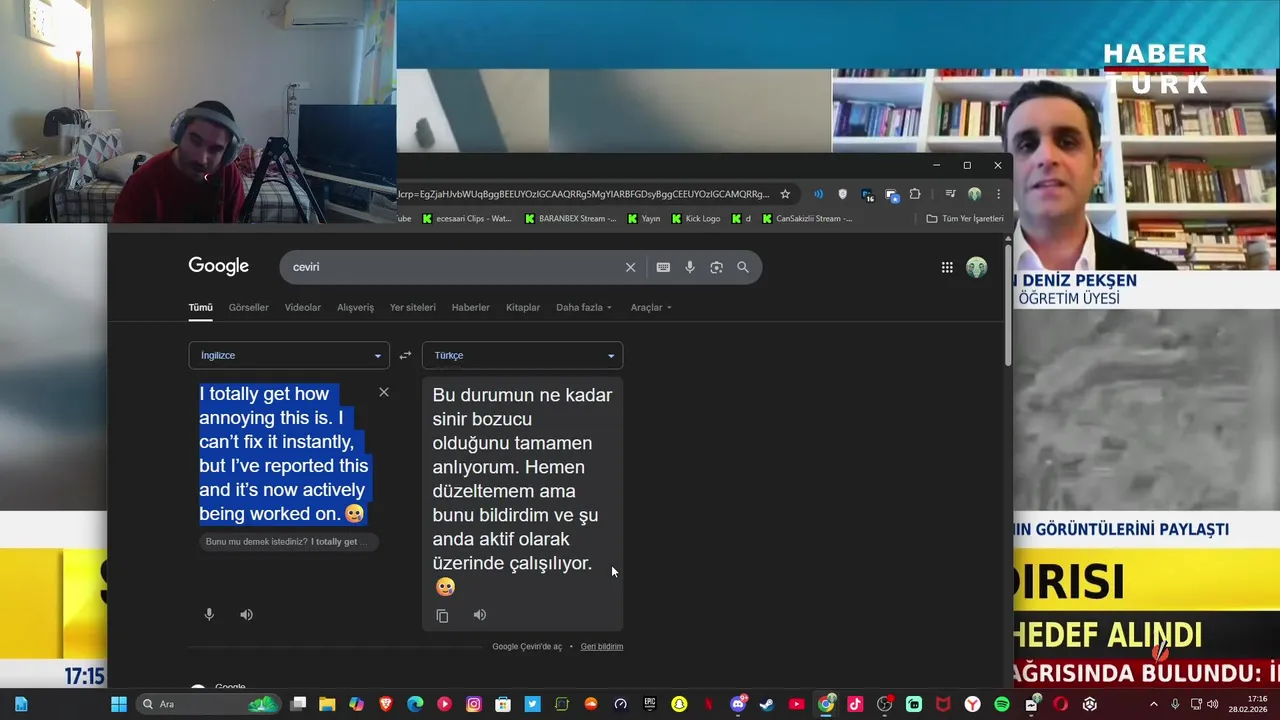Screen dimensions: 1280x720
Task: Switch to the Haberler tab
Action: point(470,307)
